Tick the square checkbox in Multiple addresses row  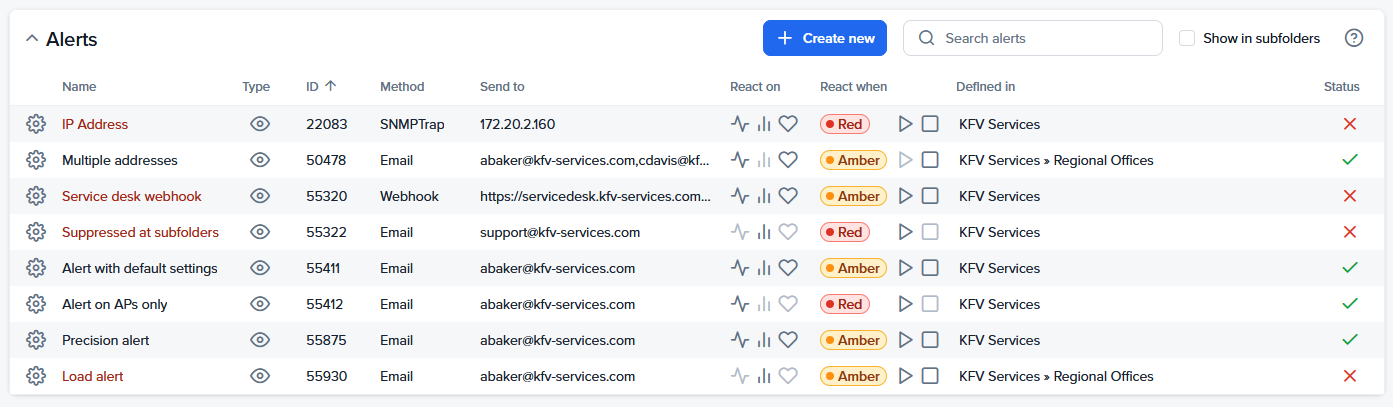[930, 160]
